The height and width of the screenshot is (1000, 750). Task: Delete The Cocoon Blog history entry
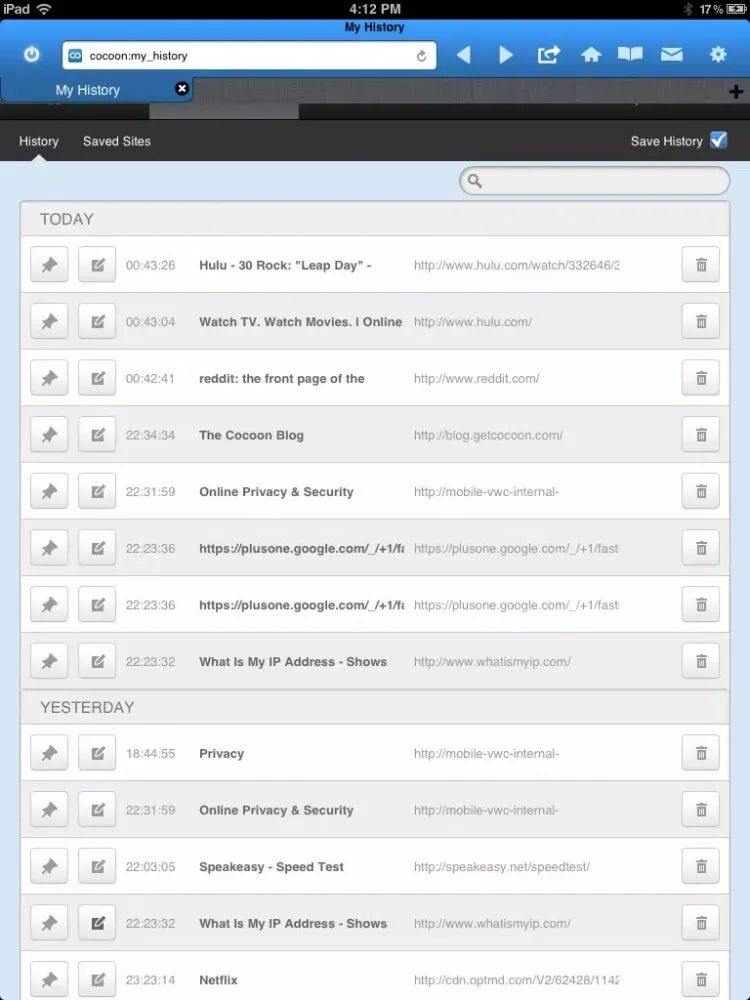pos(700,435)
